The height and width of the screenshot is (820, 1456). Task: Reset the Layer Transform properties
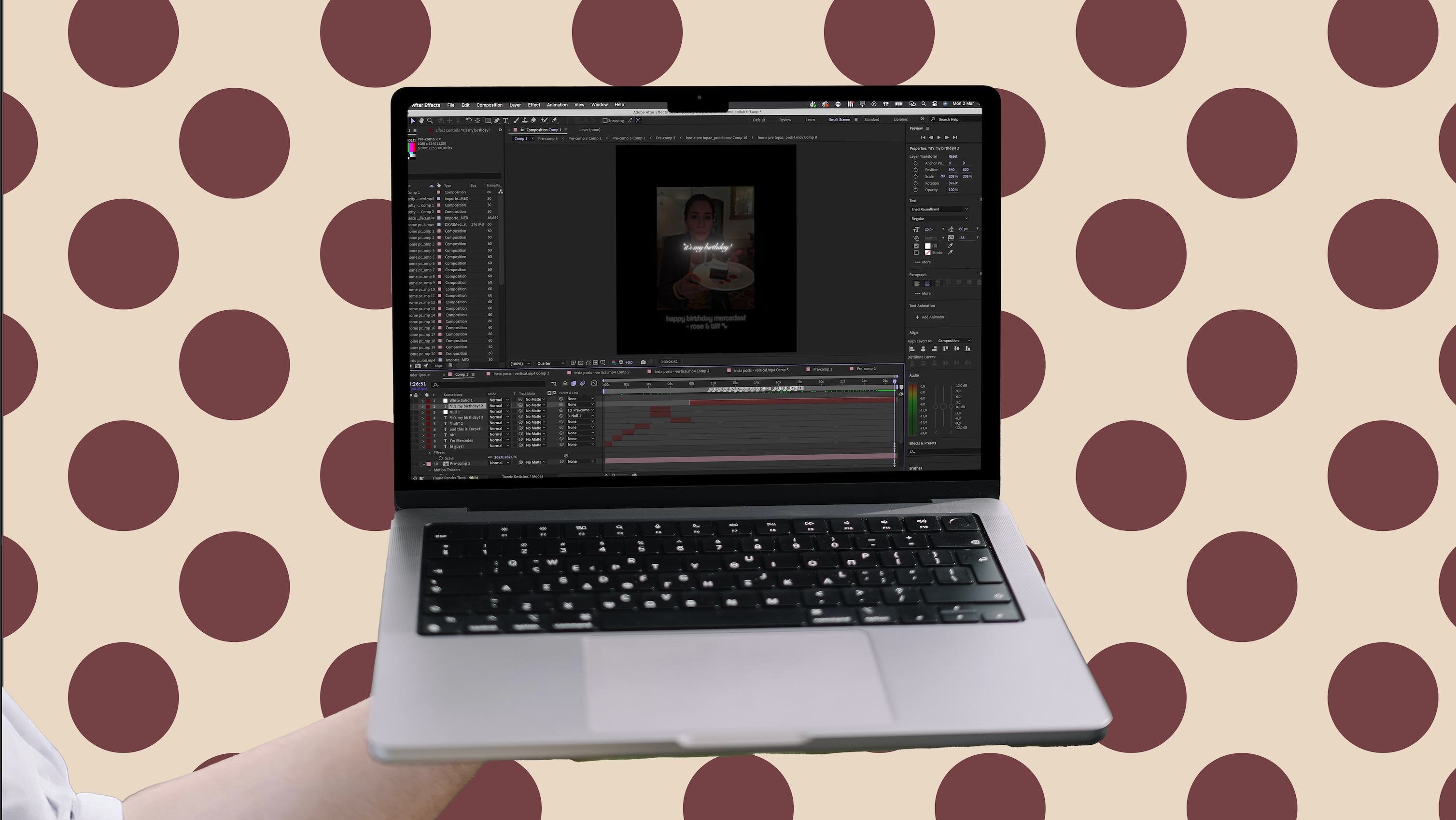(x=953, y=156)
